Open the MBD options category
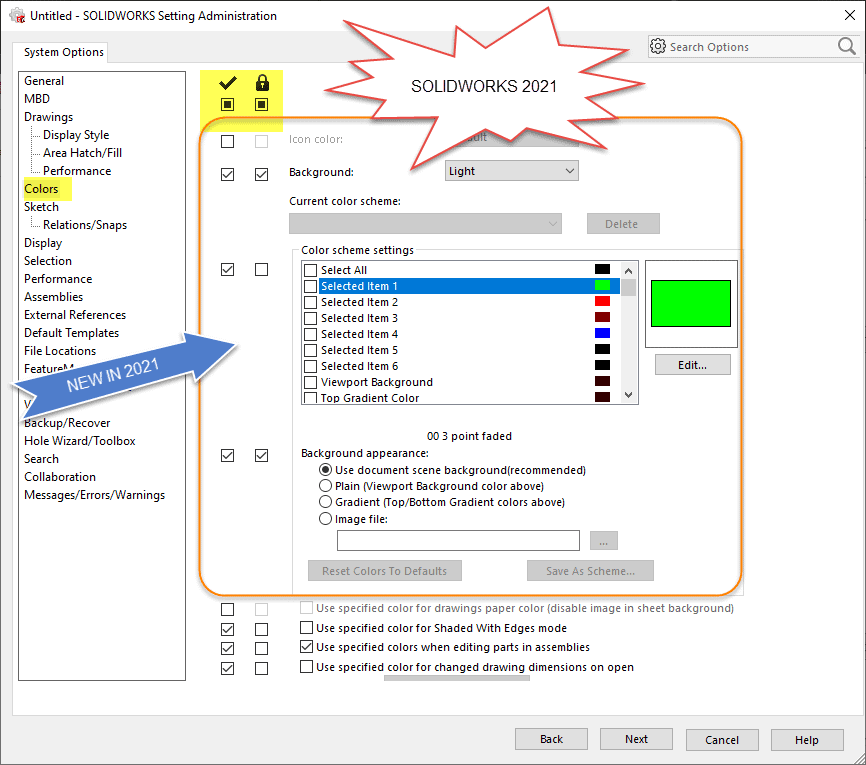The height and width of the screenshot is (765, 866). 37,99
